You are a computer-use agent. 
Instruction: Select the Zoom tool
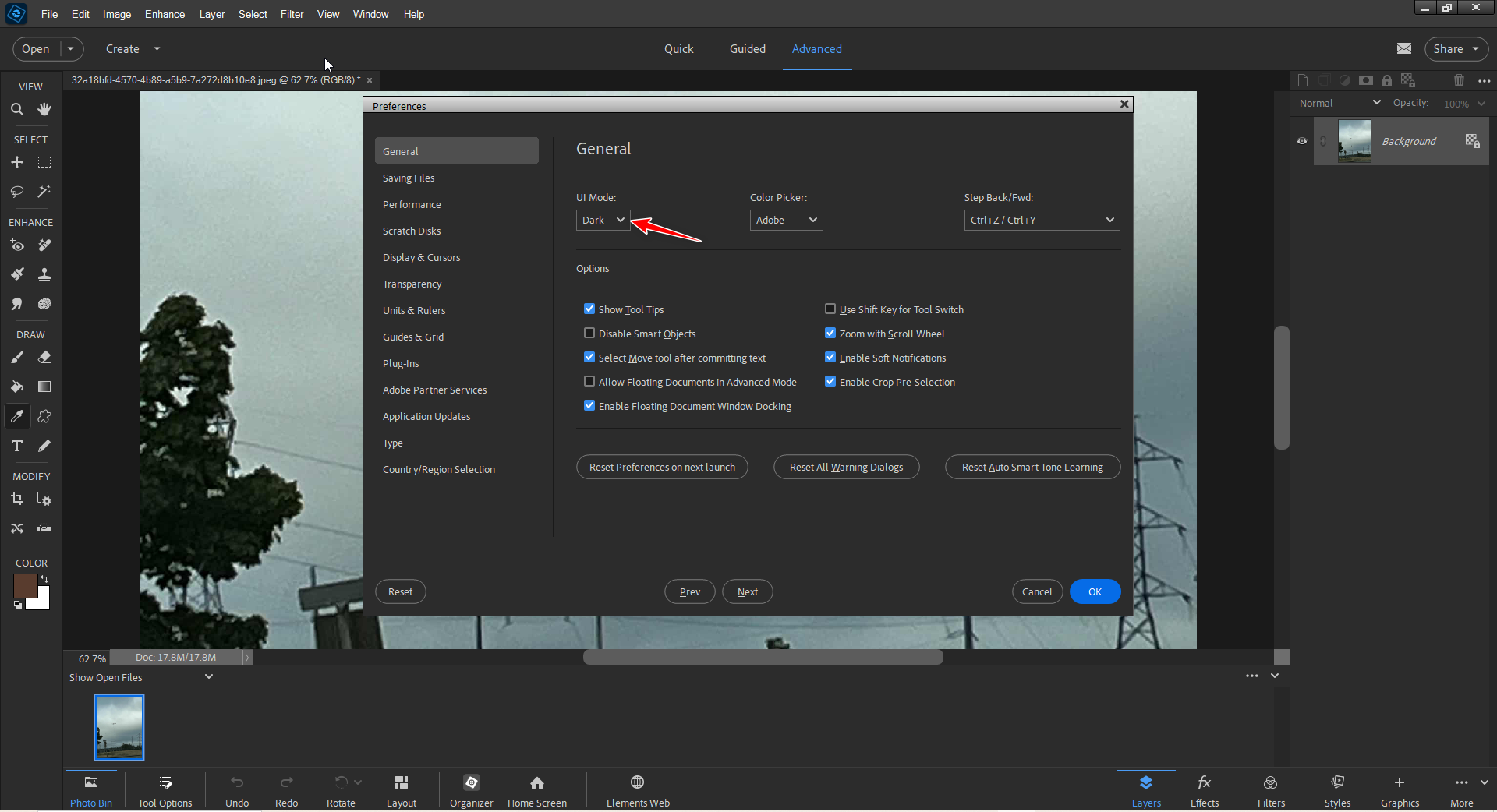click(17, 109)
